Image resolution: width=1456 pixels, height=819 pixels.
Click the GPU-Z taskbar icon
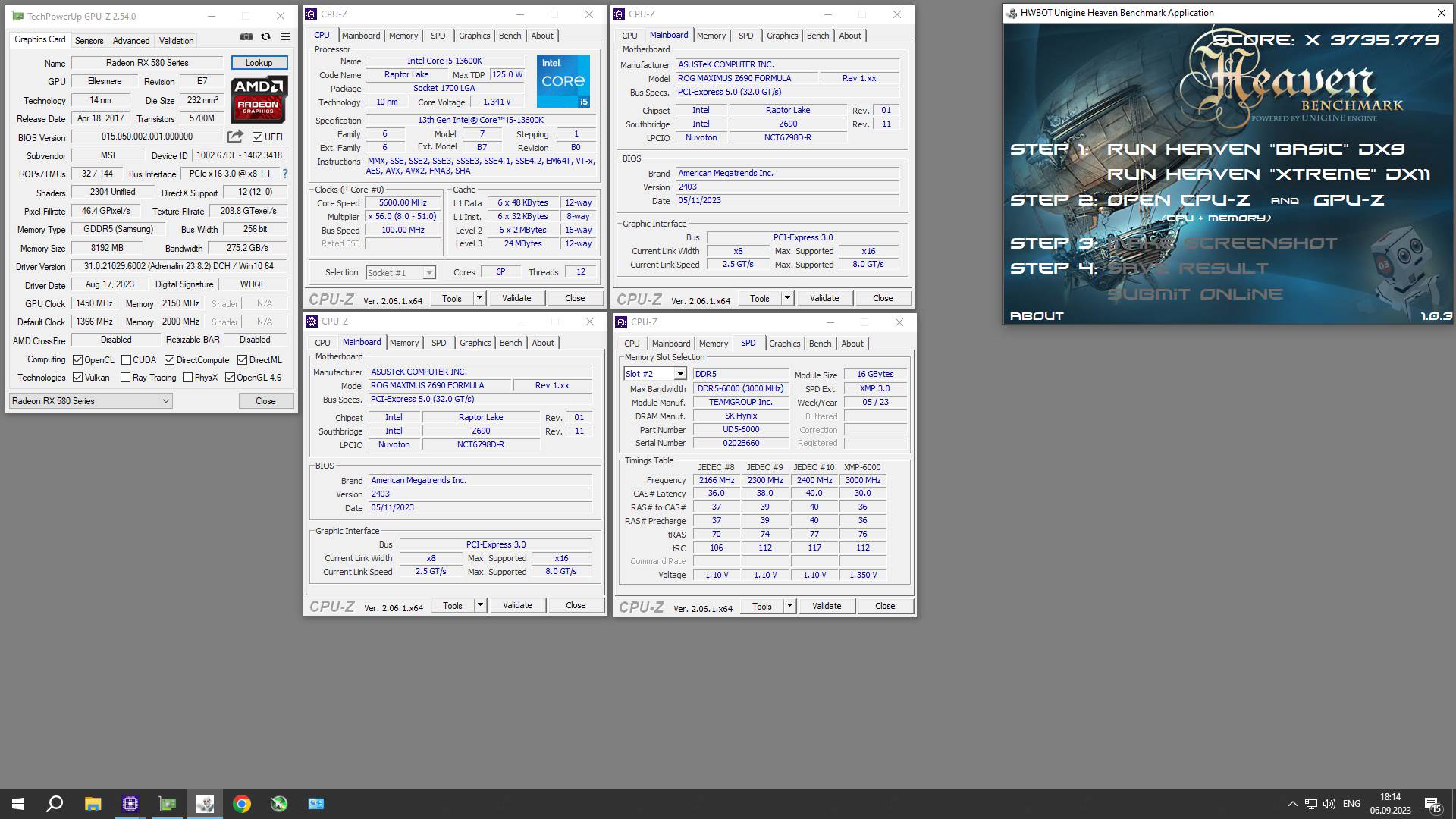tap(167, 804)
